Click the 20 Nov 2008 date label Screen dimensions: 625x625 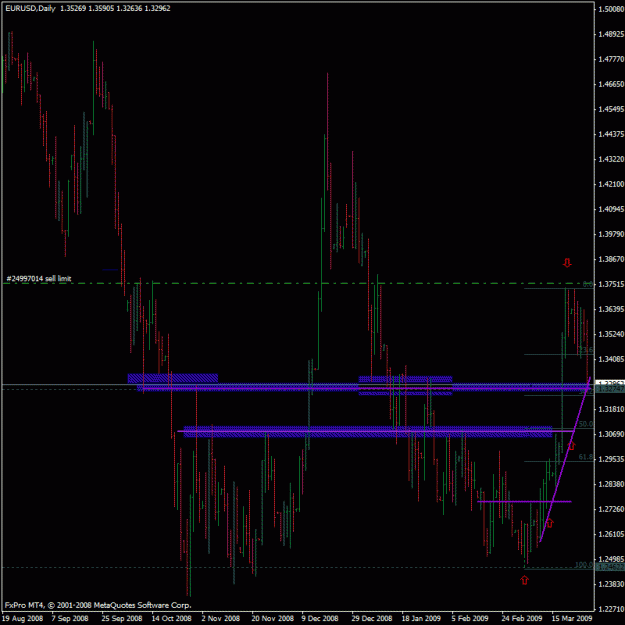(272, 618)
